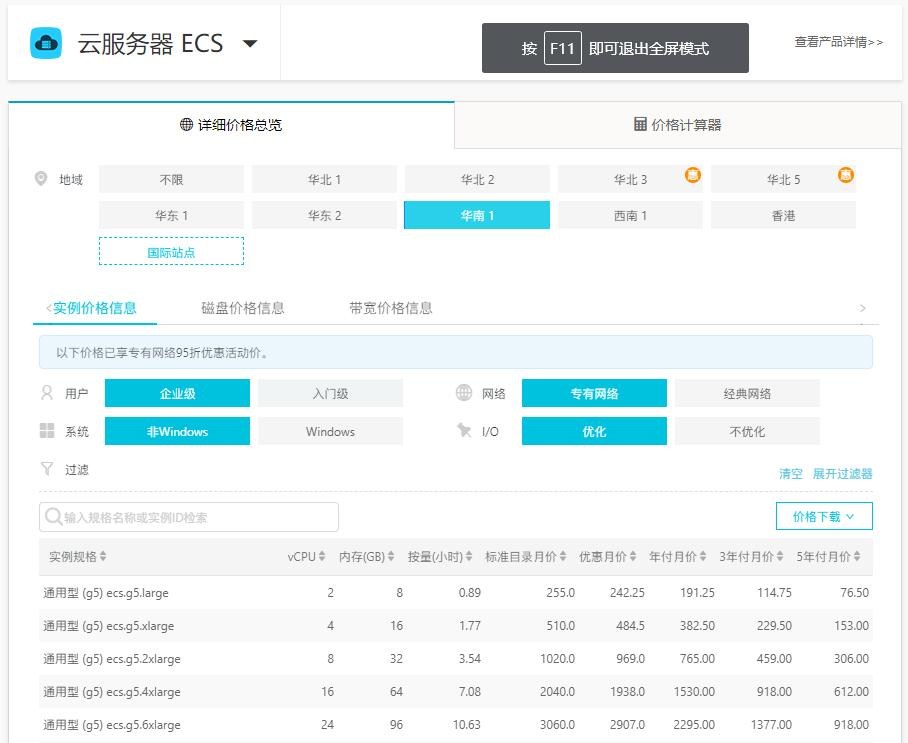Screen dimensions: 908x743
Task: Open the 查看产品详情 link
Action: tap(838, 42)
